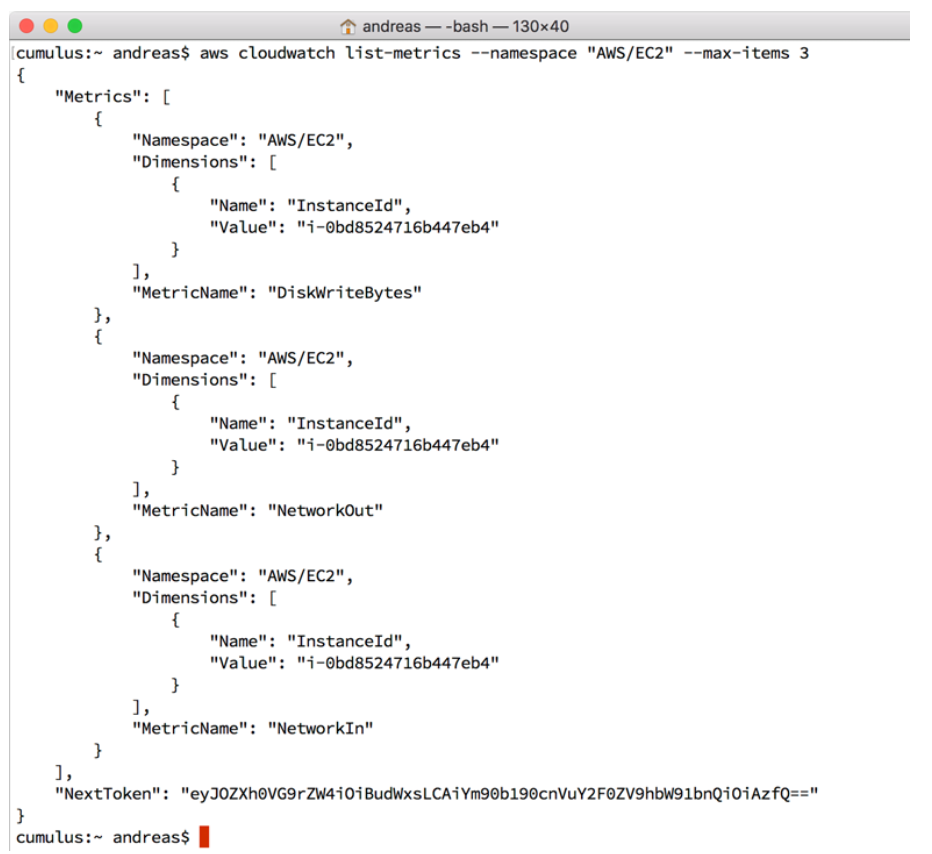Click the final 'cumulus:~ andreas$' prompt
This screenshot has width=932, height=854.
[103, 837]
